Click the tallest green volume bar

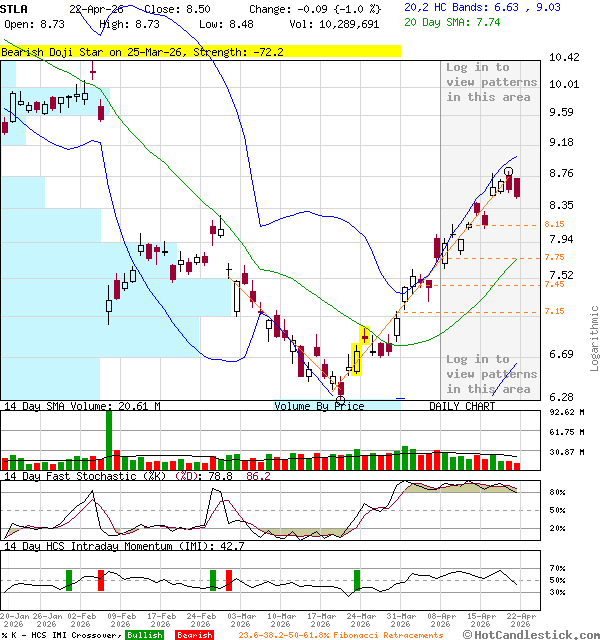(x=108, y=439)
